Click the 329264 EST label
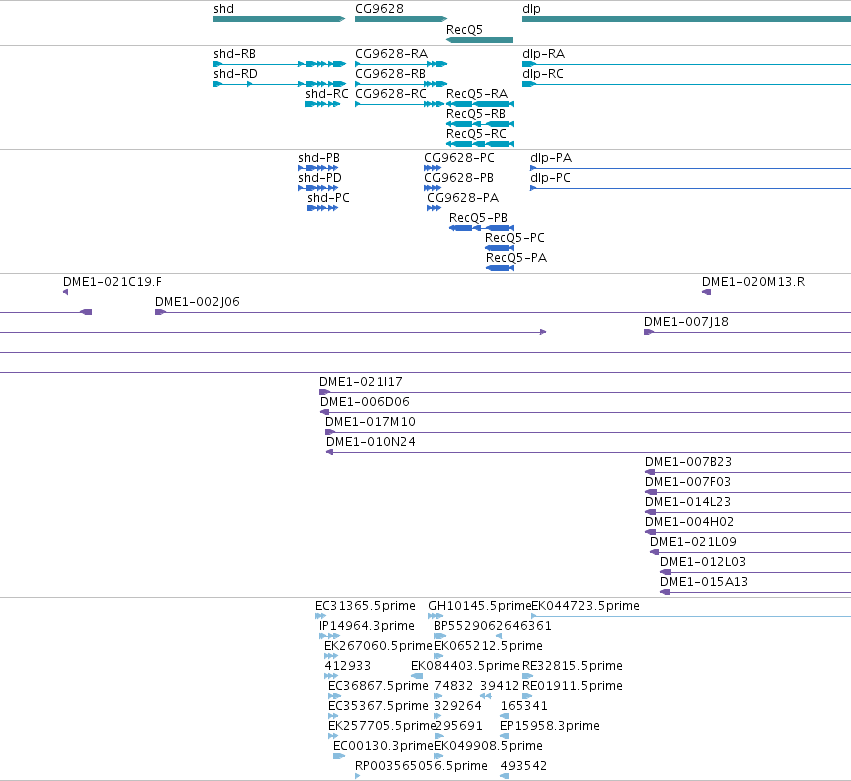The height and width of the screenshot is (781, 851). point(458,706)
